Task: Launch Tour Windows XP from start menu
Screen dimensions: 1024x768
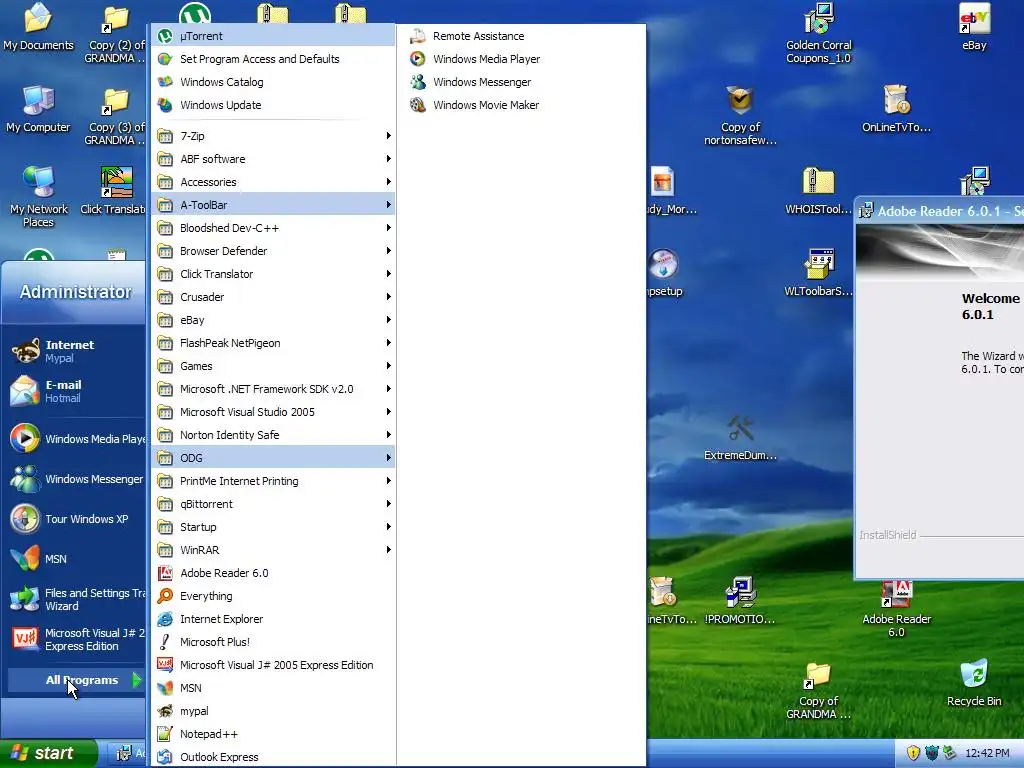Action: [75, 519]
